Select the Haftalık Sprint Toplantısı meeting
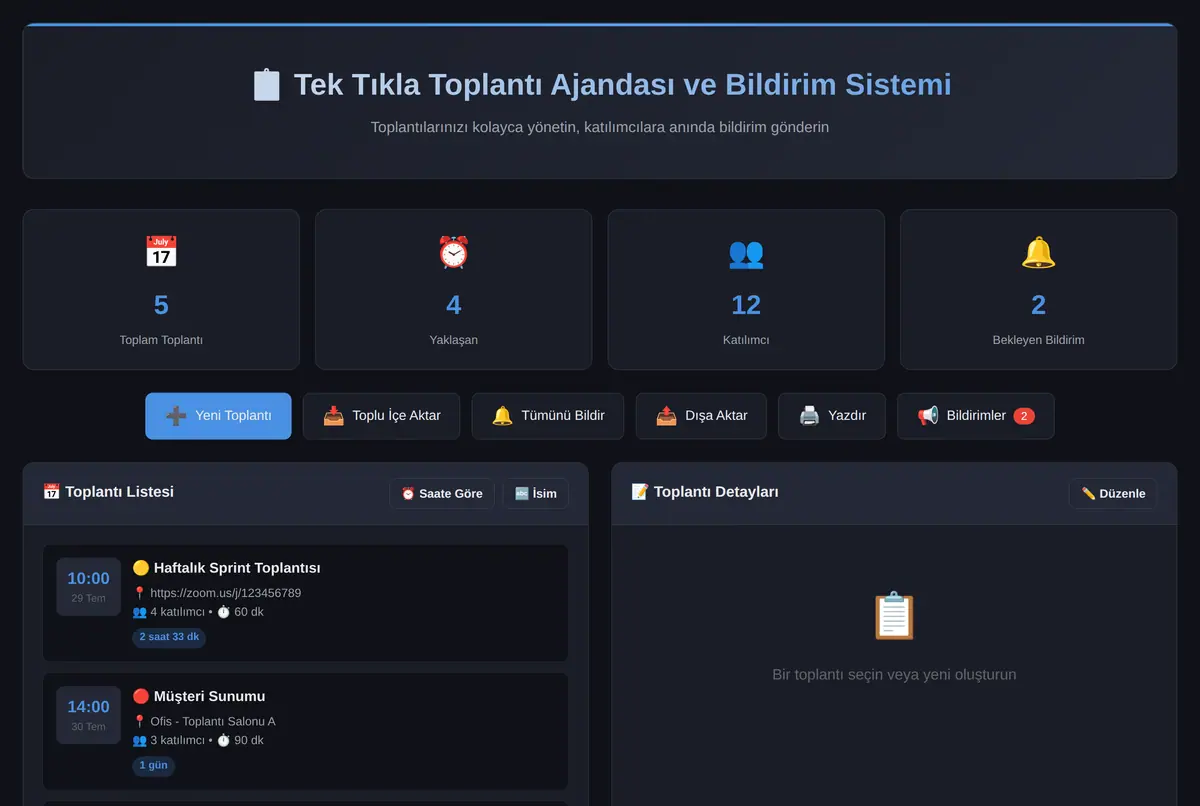The image size is (1200, 806). point(305,603)
